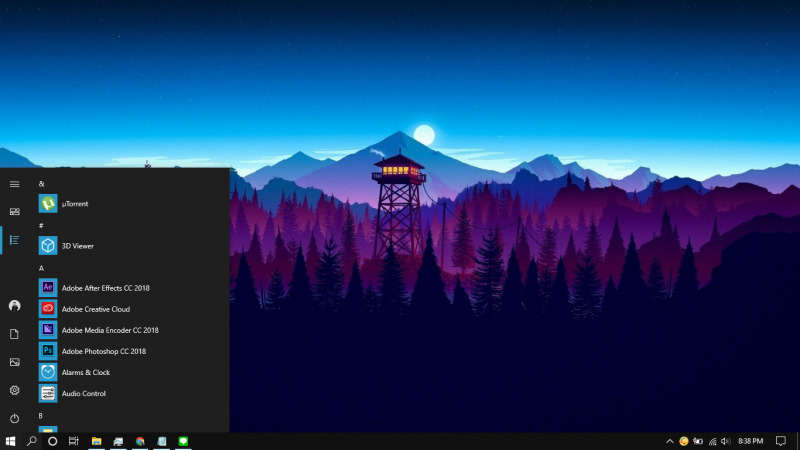
Task: Open Settings via the gear icon
Action: tap(14, 390)
